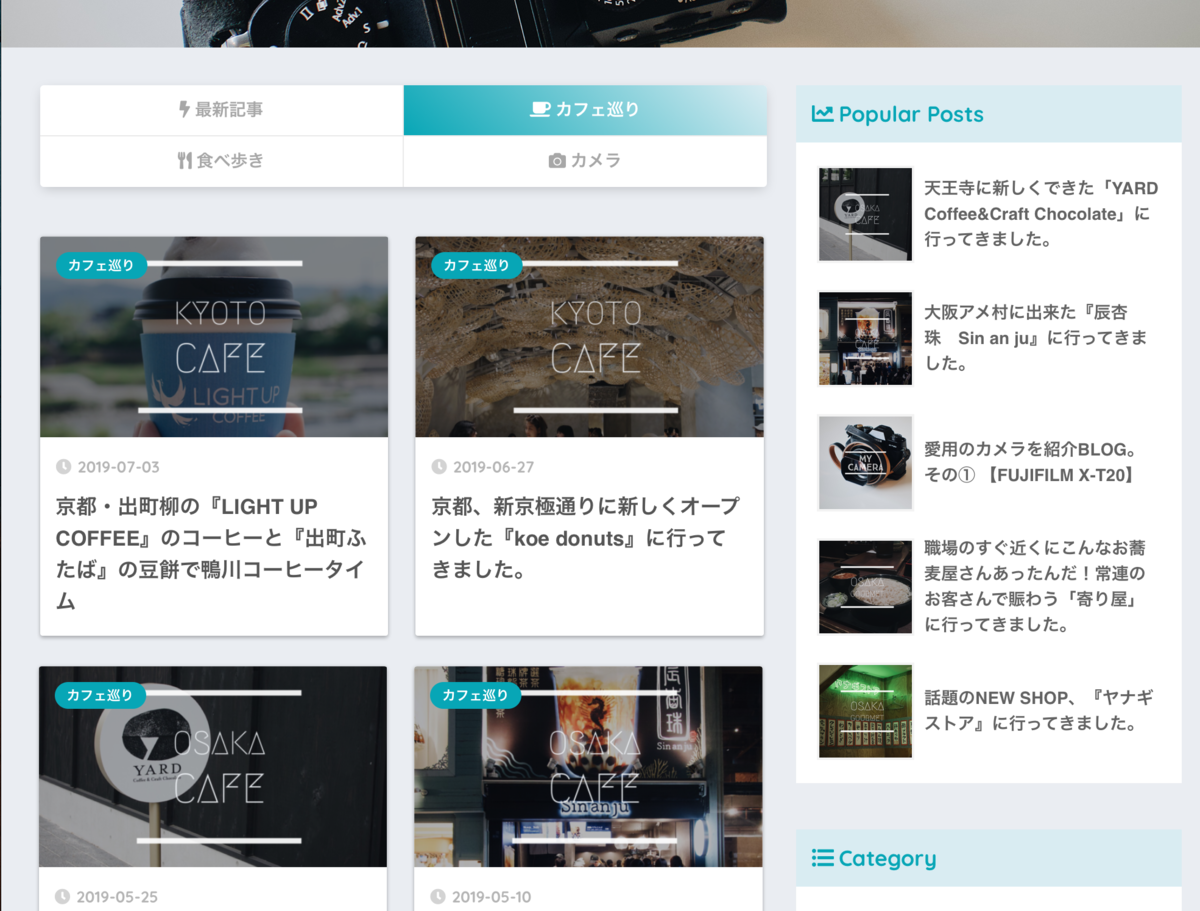Click the date 2019-05-10

[x=492, y=897]
